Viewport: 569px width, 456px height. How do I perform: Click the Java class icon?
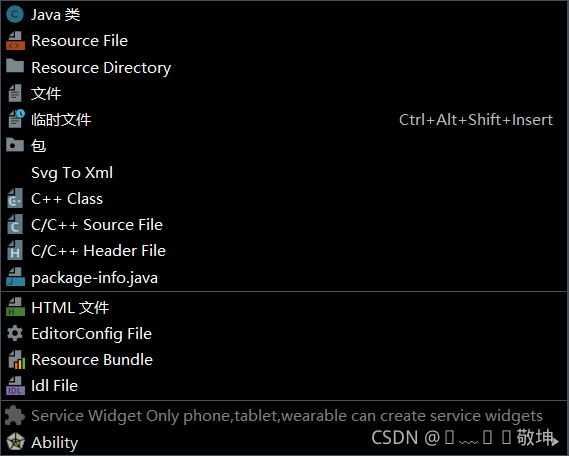tap(15, 15)
